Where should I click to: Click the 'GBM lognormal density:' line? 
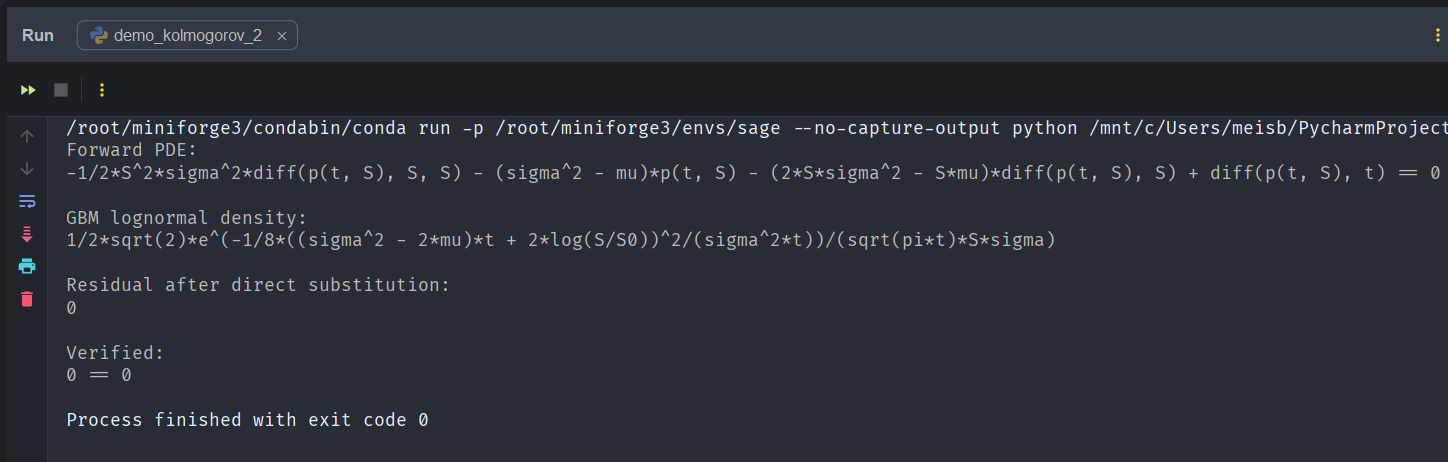tap(186, 217)
